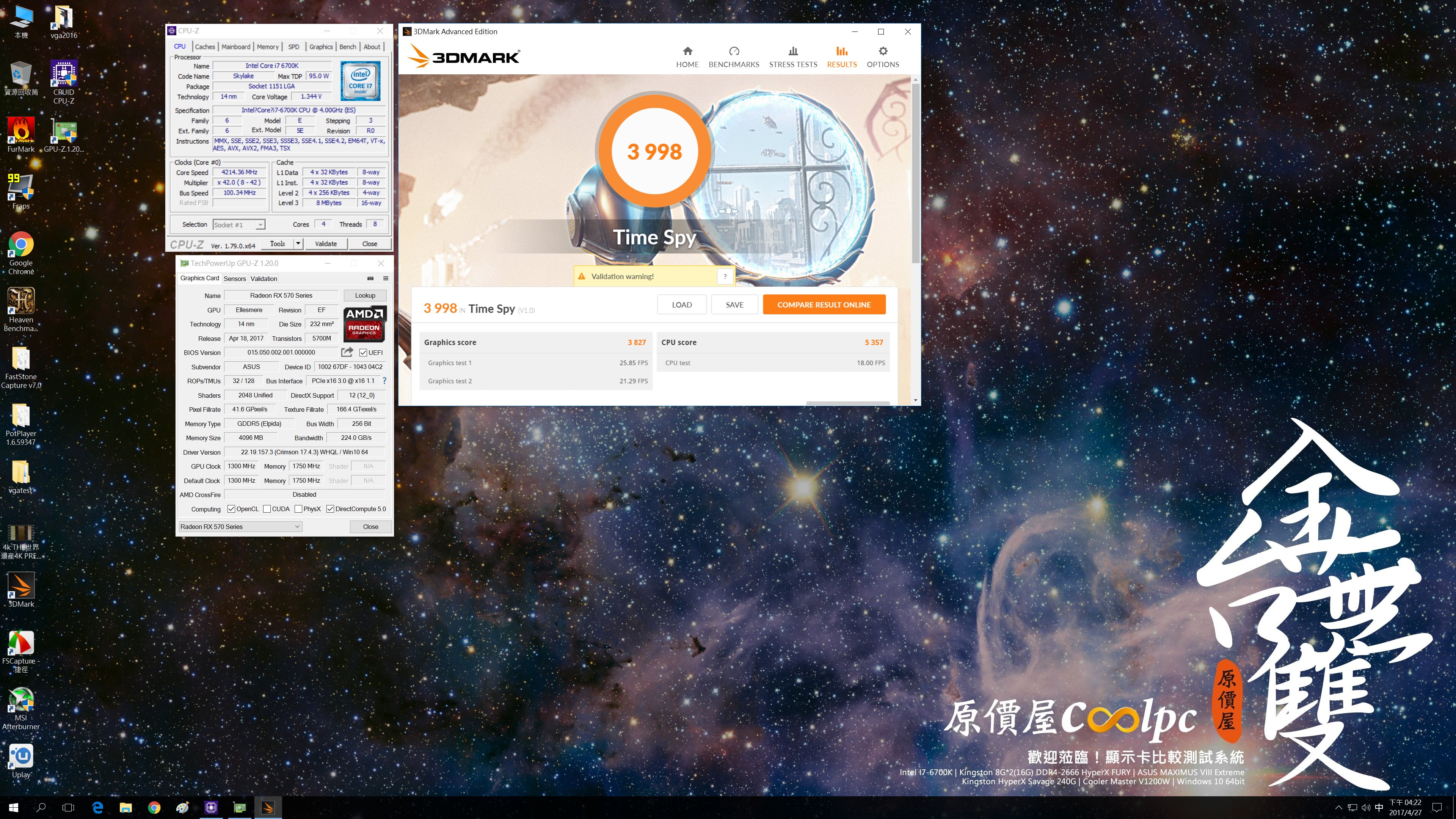Switch to GPU-Z Sensors tab

click(235, 279)
